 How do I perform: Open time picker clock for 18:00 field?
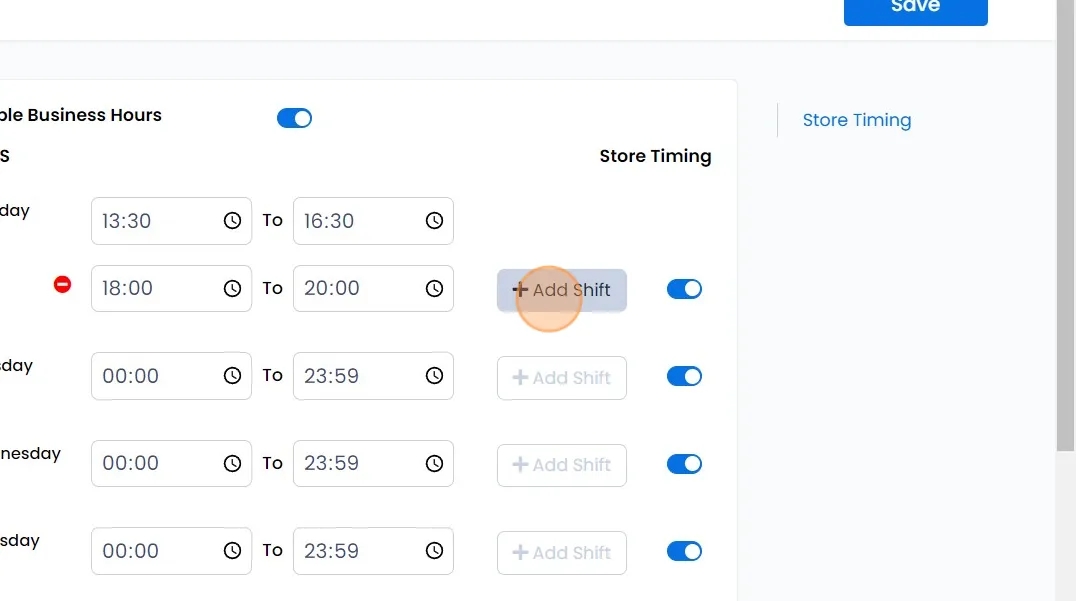(232, 289)
